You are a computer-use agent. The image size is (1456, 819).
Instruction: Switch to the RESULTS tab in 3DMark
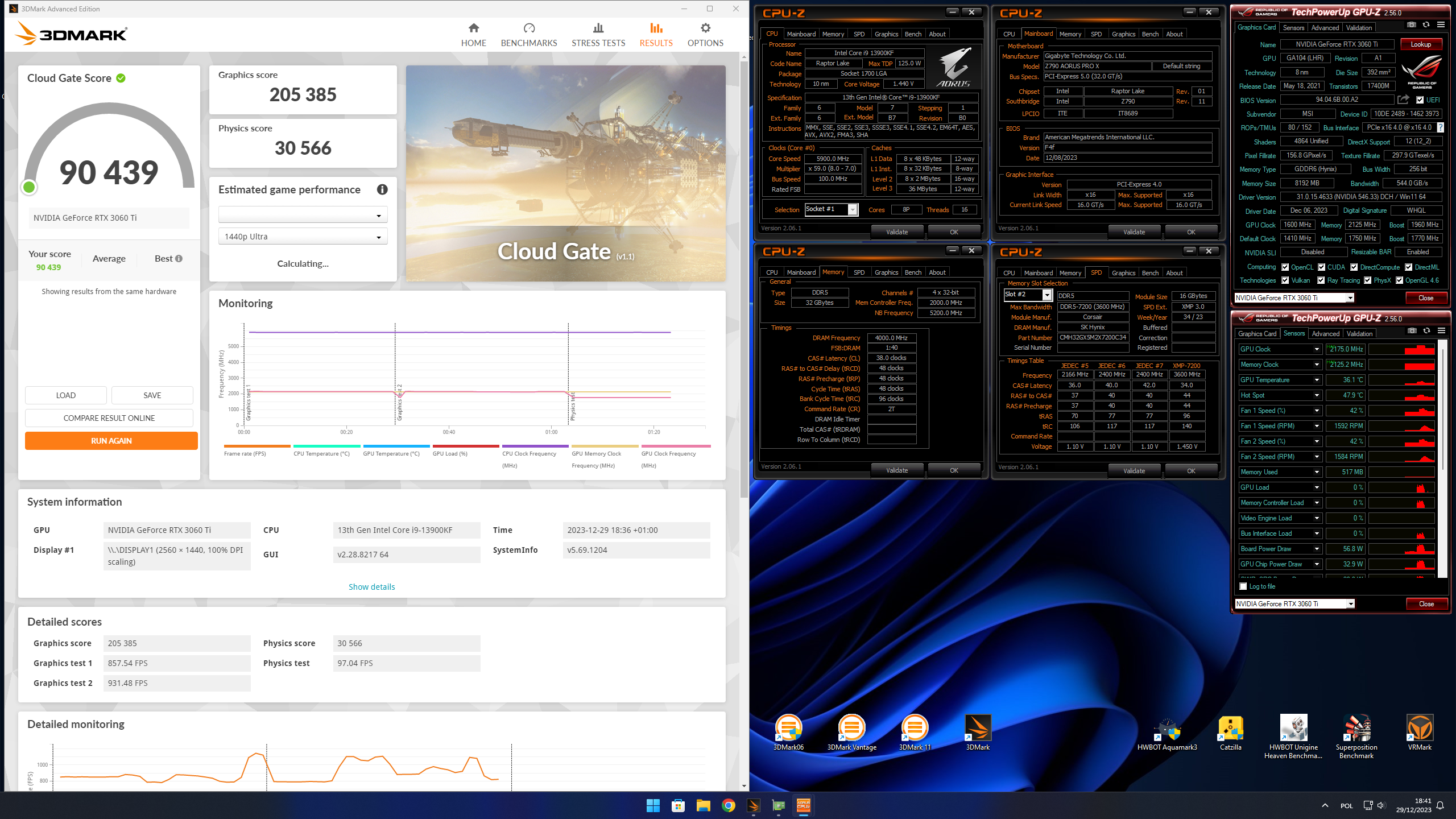[x=656, y=35]
